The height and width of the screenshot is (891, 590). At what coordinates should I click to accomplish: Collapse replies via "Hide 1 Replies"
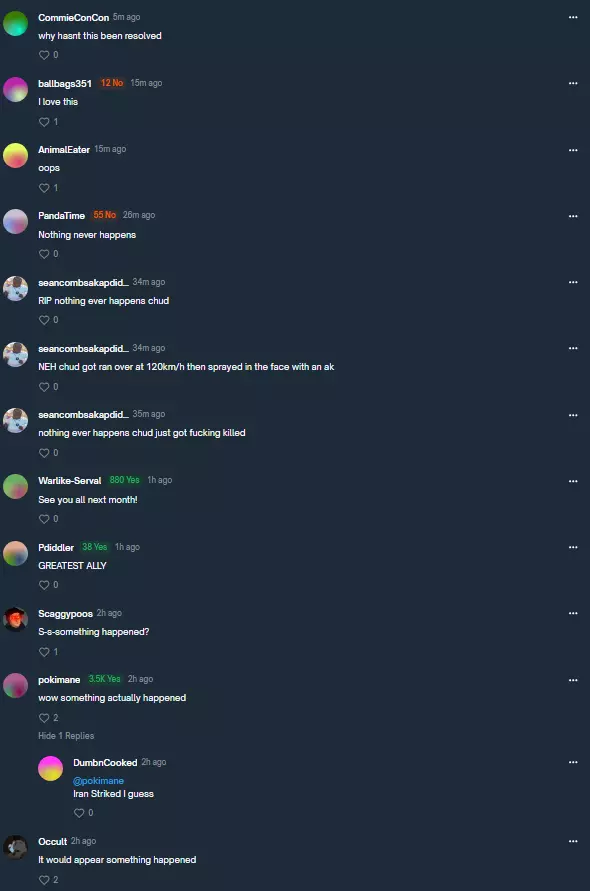(x=66, y=736)
